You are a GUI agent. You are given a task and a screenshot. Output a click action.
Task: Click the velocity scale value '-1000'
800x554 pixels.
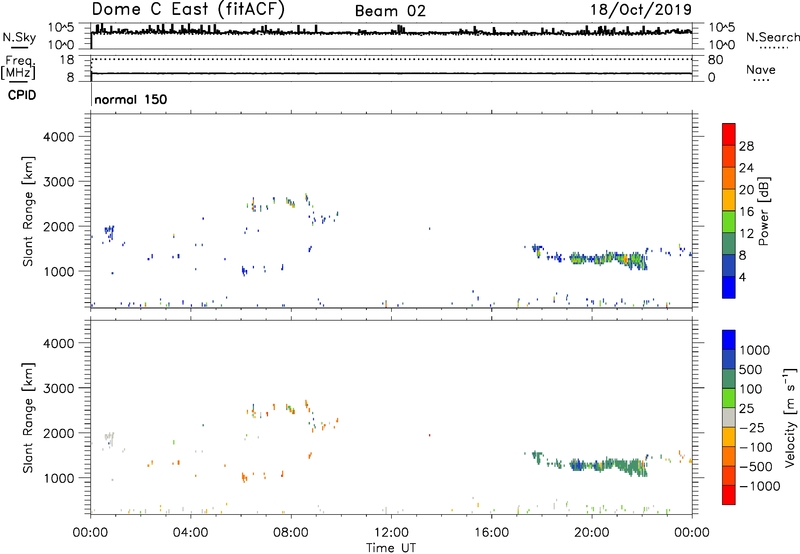(x=760, y=486)
